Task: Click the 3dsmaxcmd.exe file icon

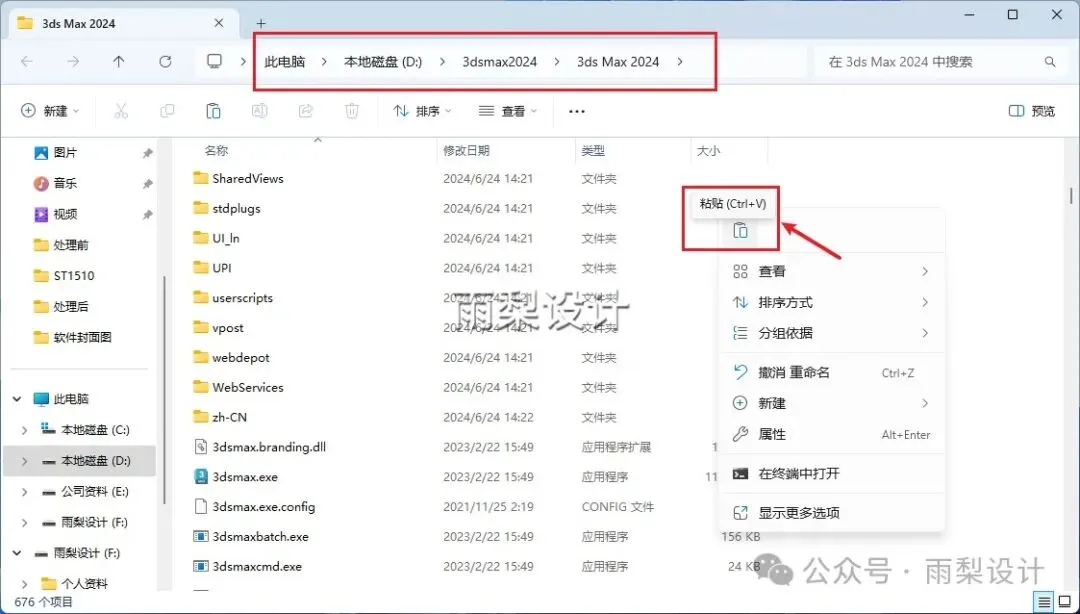Action: pos(200,566)
